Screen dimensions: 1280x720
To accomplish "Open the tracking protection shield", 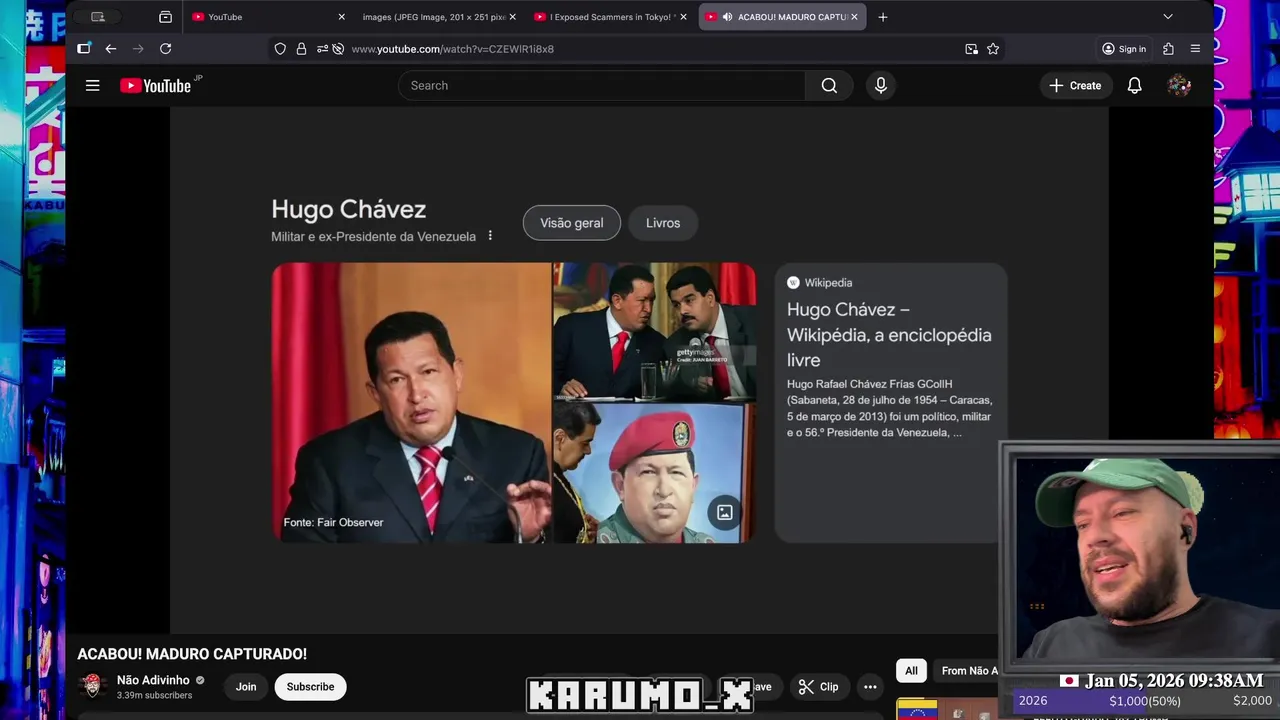I will 280,49.
